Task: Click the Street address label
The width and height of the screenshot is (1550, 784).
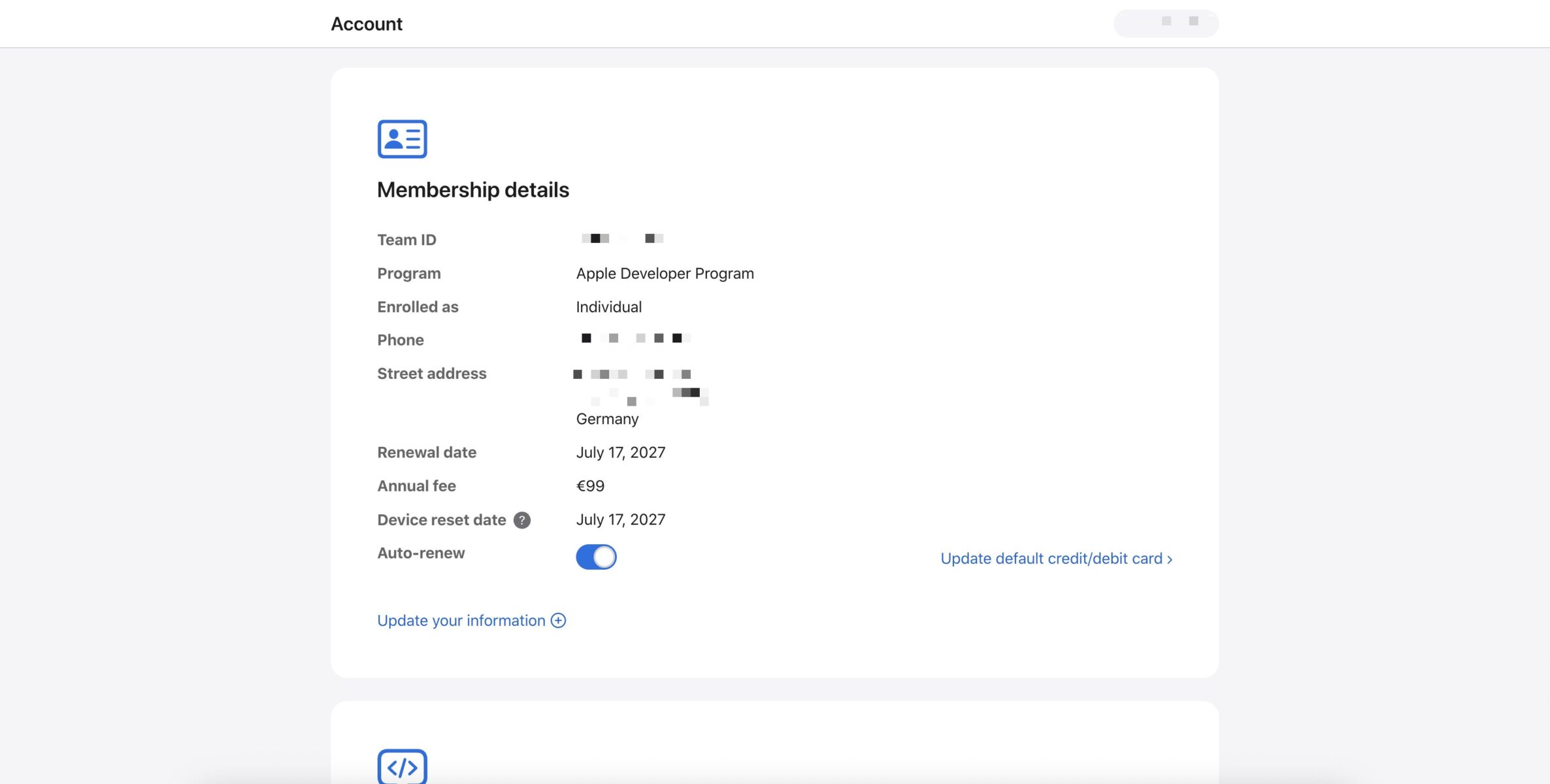Action: pos(432,373)
